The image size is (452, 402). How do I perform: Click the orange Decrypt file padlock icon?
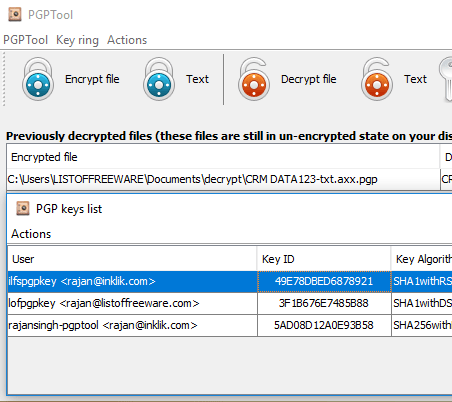coord(254,79)
